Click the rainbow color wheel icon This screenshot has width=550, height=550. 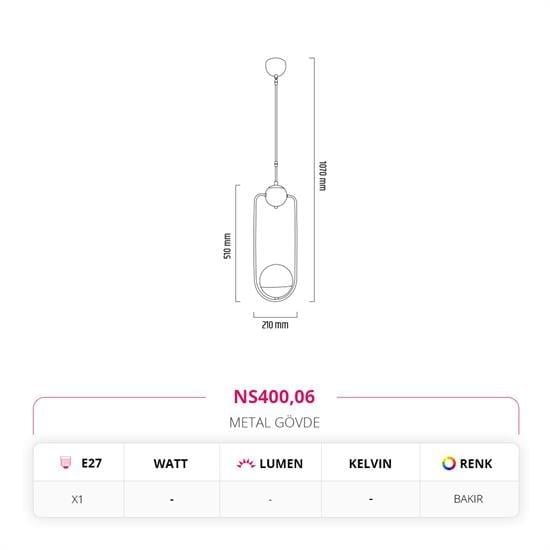pos(449,463)
